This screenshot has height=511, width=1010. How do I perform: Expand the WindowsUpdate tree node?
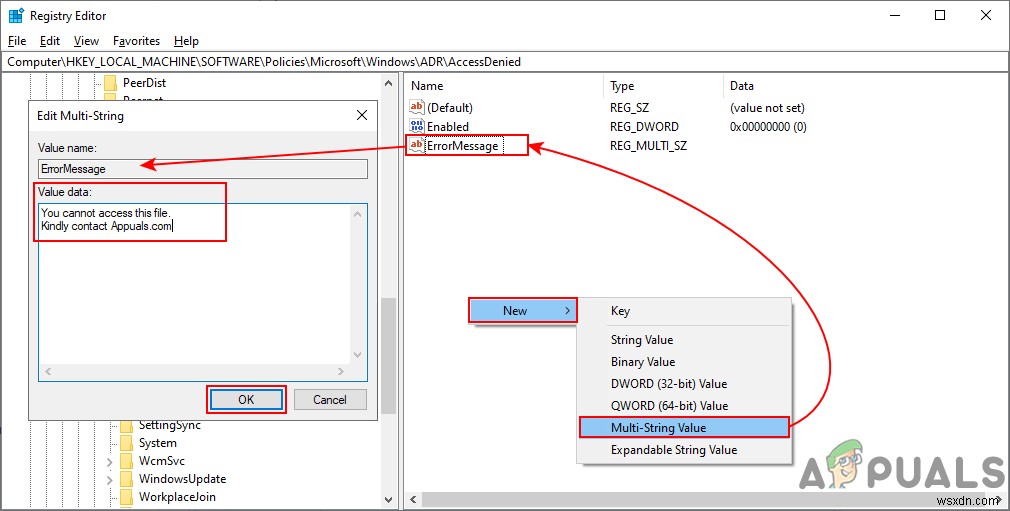pos(110,480)
